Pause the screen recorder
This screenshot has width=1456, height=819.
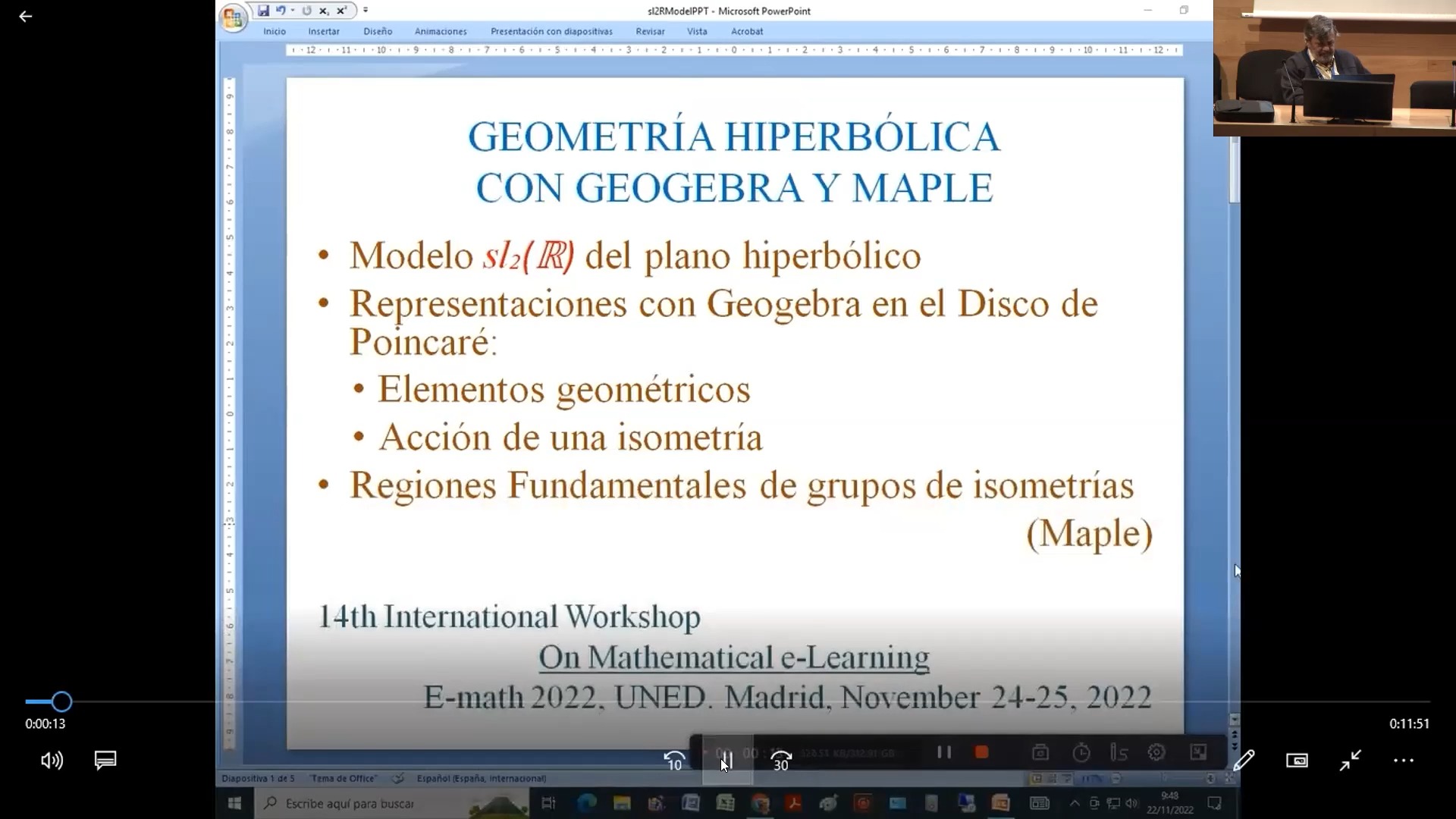click(943, 752)
